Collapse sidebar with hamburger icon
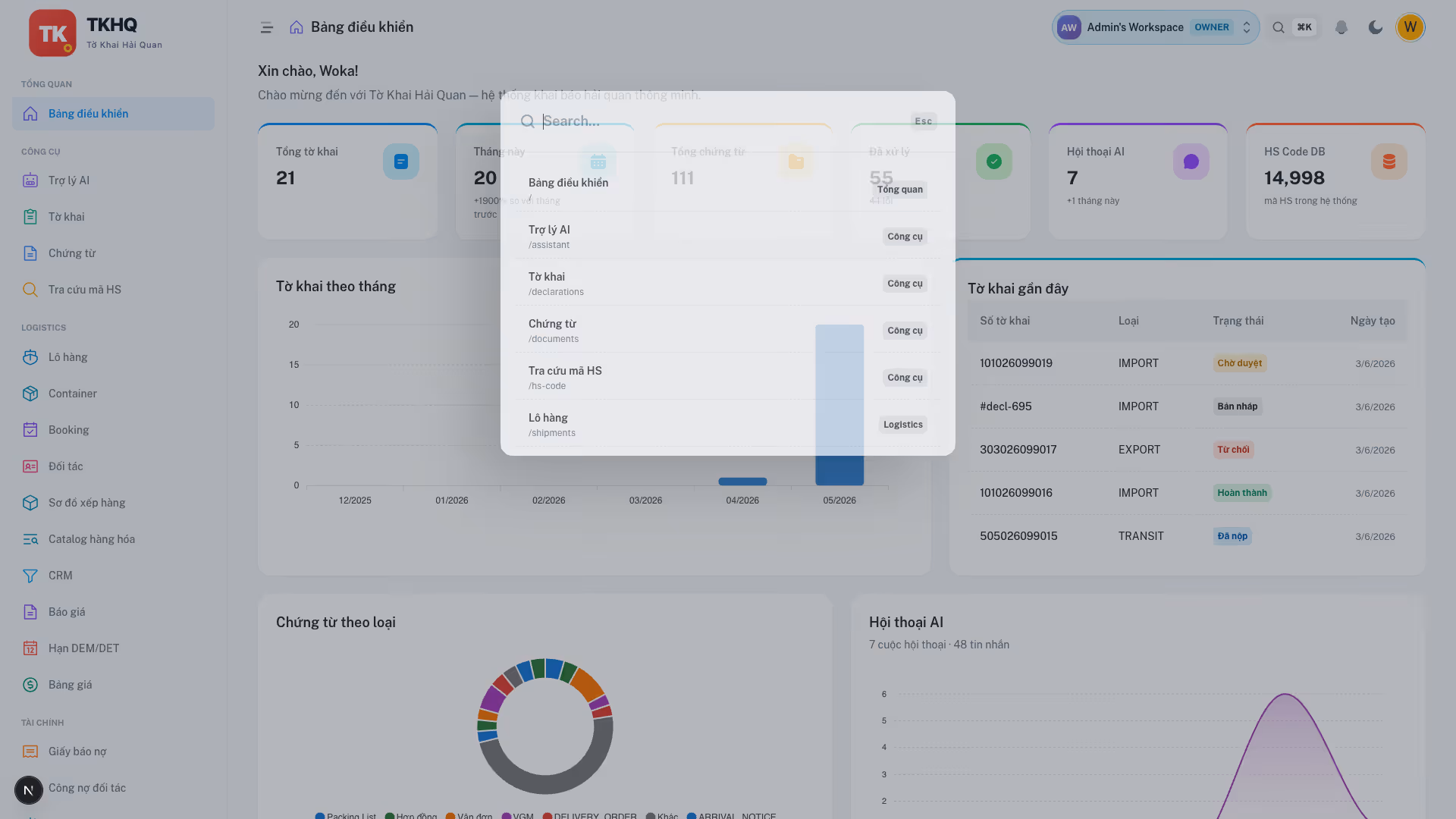This screenshot has height=819, width=1456. pyautogui.click(x=266, y=27)
